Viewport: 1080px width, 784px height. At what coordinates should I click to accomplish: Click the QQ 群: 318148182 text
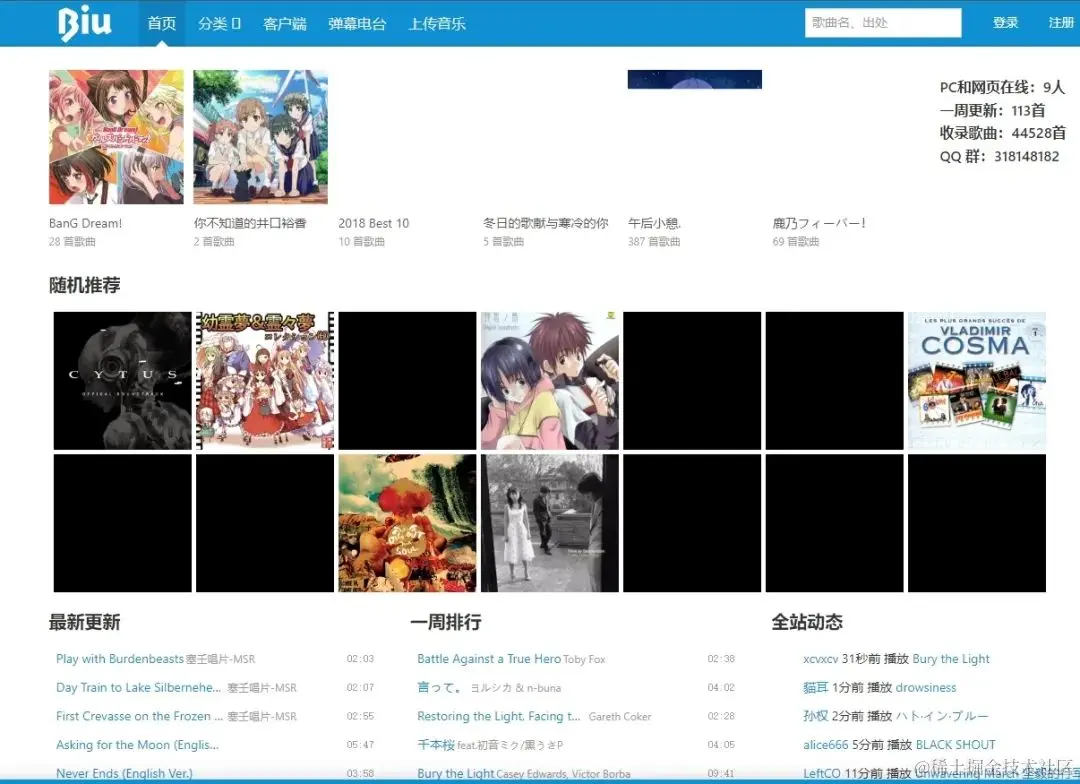tap(999, 156)
